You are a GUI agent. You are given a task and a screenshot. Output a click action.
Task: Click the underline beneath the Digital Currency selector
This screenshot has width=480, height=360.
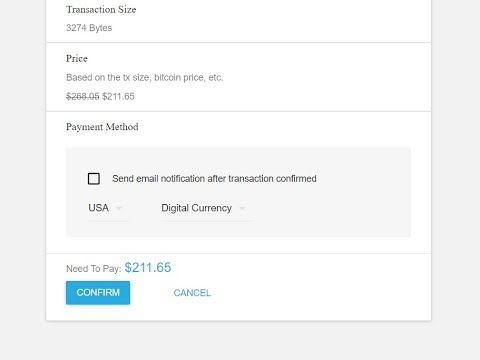point(206,221)
